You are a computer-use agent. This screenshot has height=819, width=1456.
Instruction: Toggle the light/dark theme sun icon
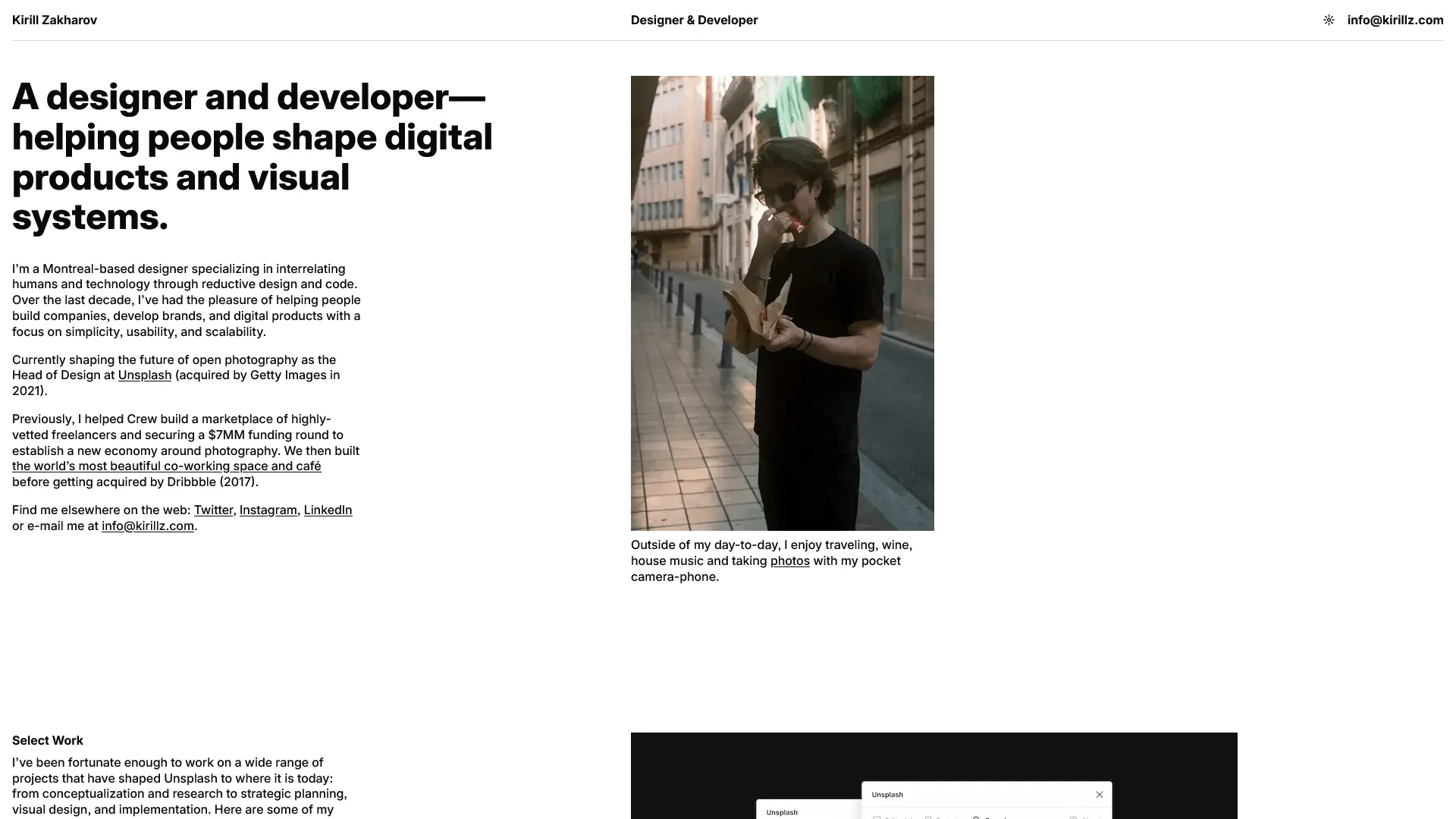1329,20
